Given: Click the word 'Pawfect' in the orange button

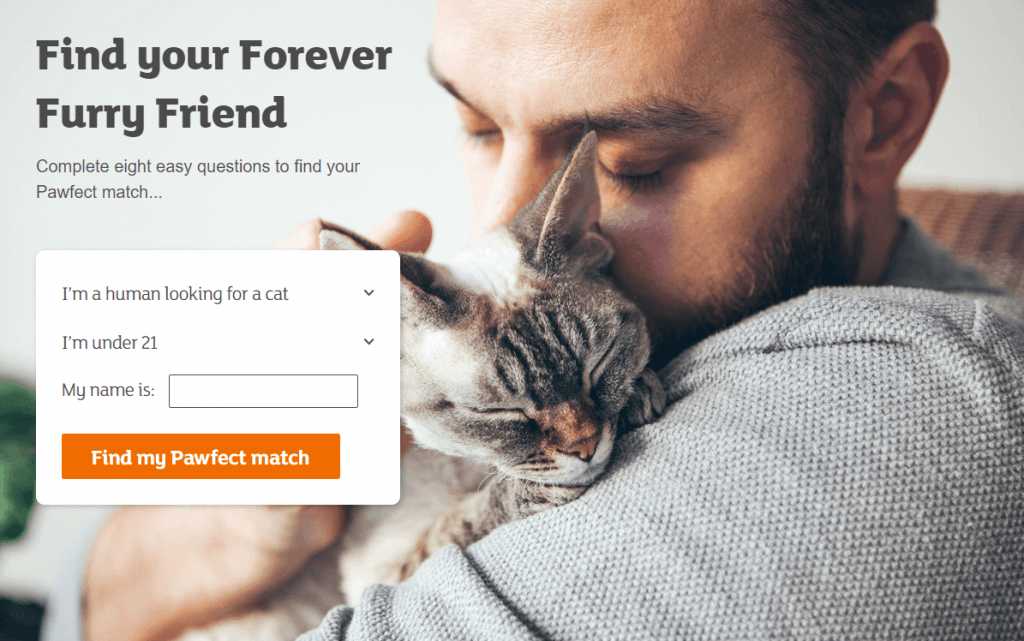Looking at the screenshot, I should 208,458.
